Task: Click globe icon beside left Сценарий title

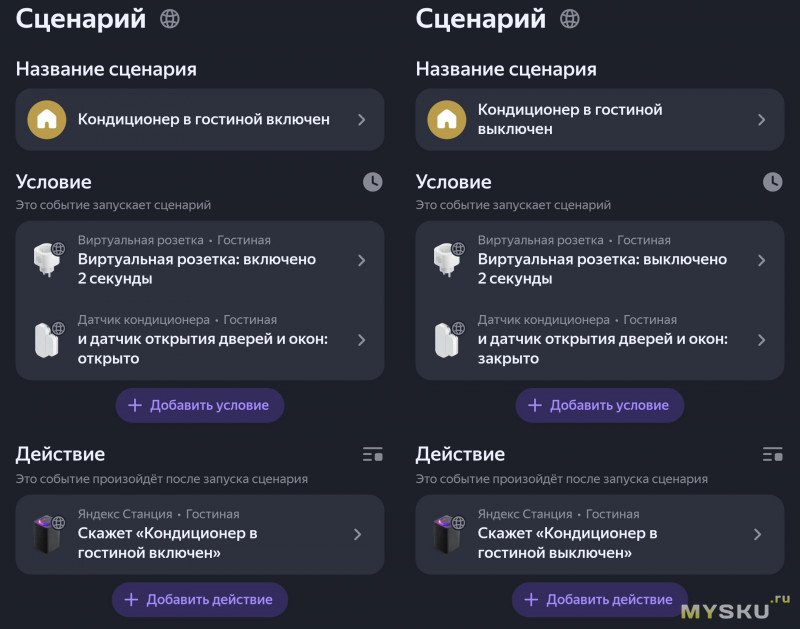Action: pos(170,19)
